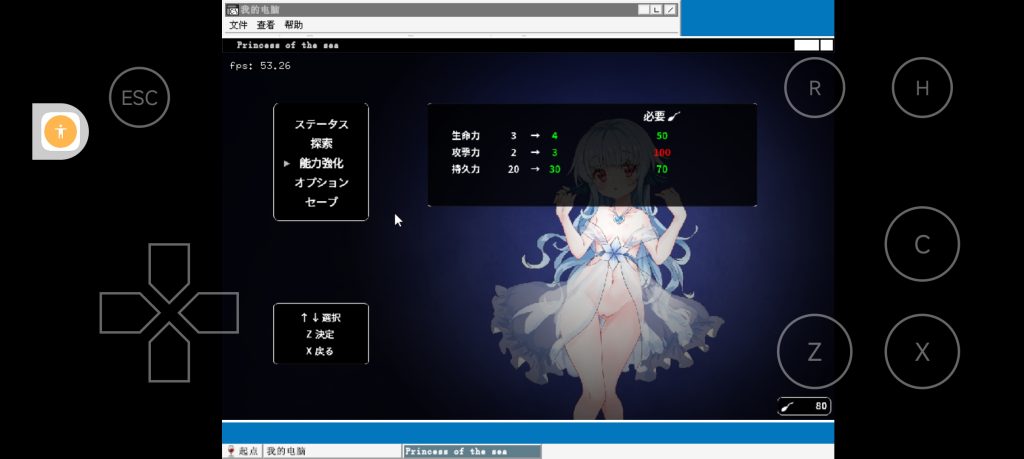1024x459 pixels.
Task: Click the fps counter text
Action: pyautogui.click(x=260, y=66)
